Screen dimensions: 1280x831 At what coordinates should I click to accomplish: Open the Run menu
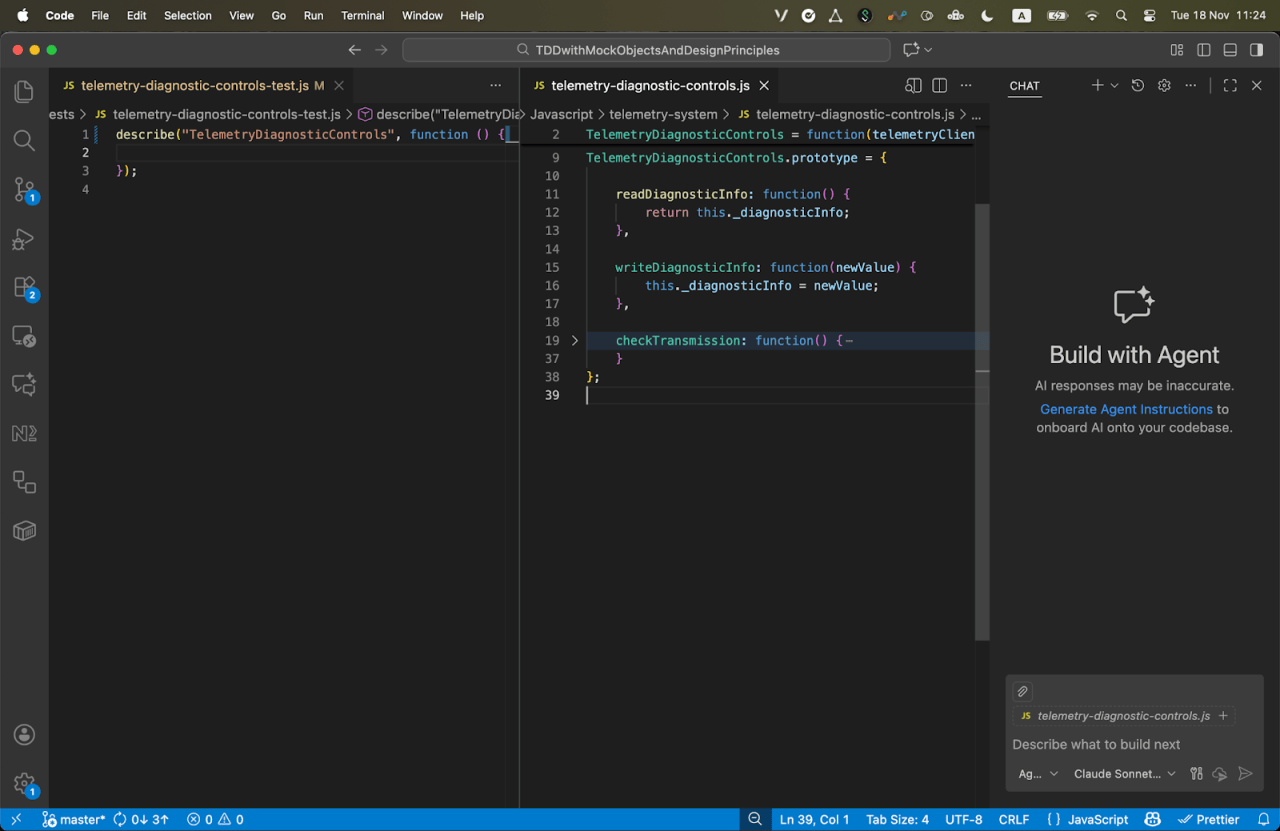coord(313,15)
